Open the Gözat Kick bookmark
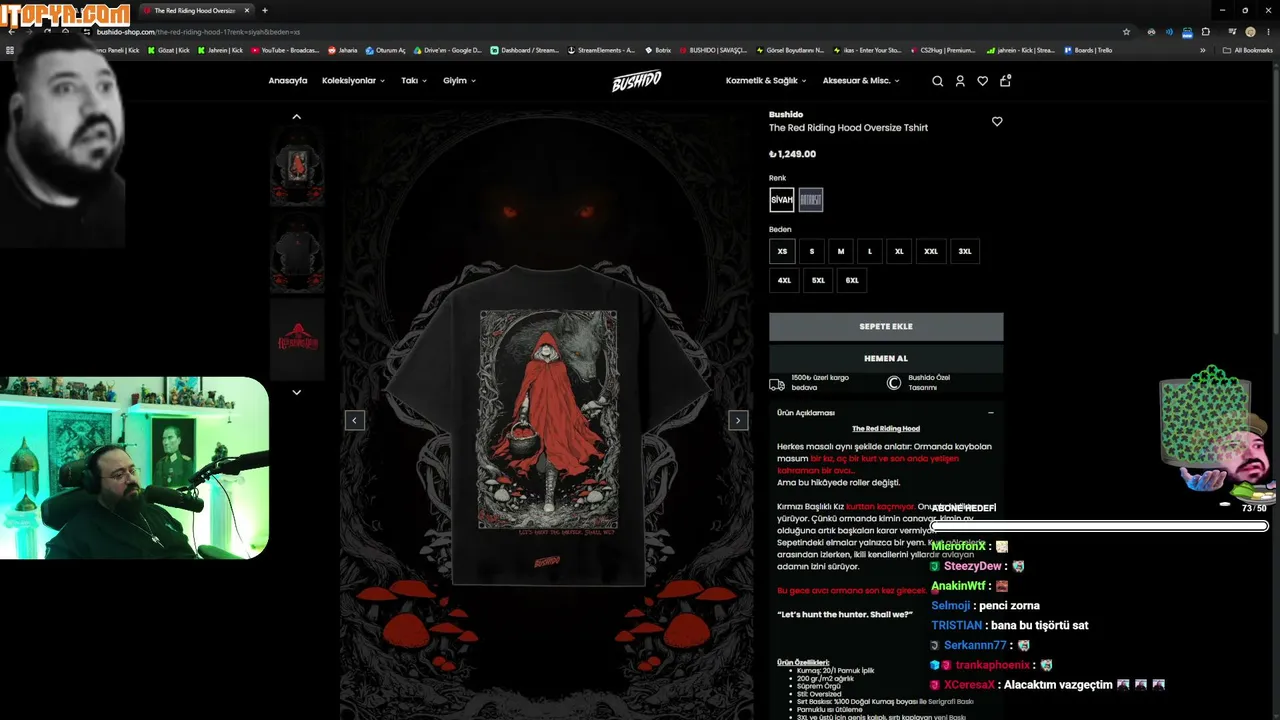This screenshot has height=720, width=1280. click(x=168, y=50)
